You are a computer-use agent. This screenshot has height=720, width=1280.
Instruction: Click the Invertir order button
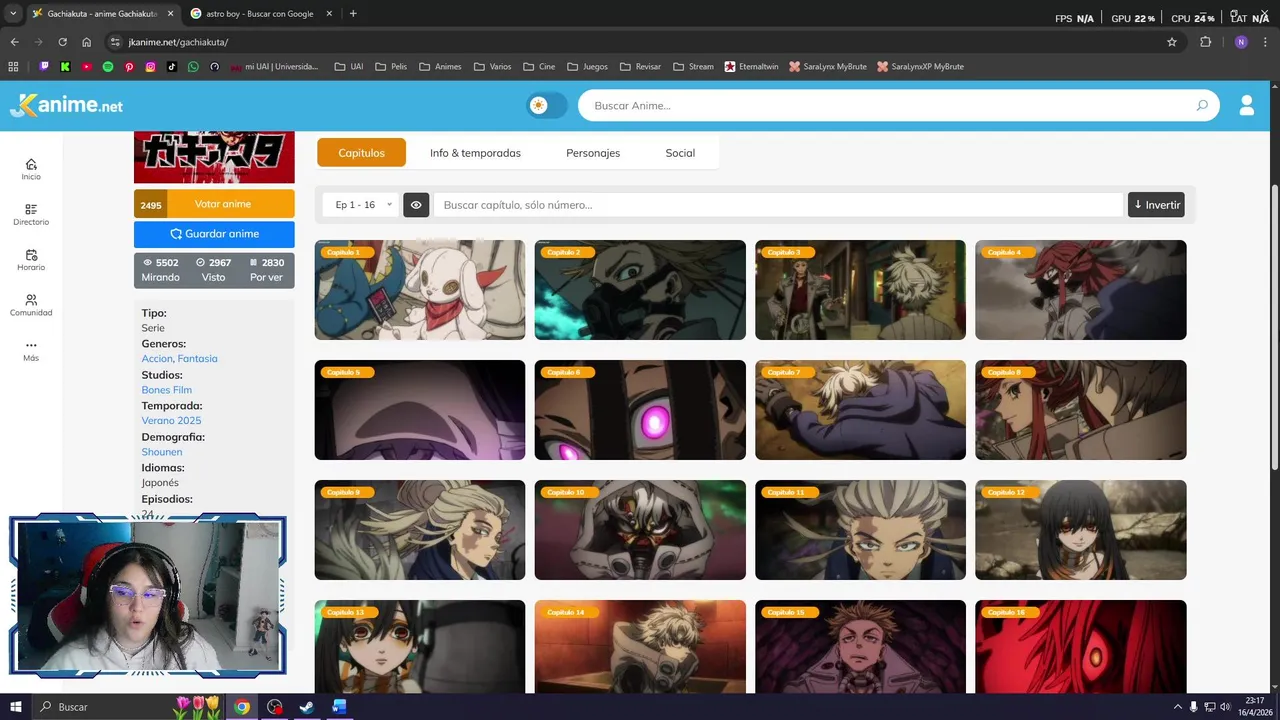[x=1156, y=205]
